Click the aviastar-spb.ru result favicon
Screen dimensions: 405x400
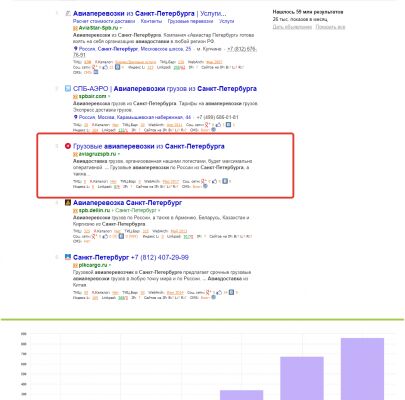point(68,14)
